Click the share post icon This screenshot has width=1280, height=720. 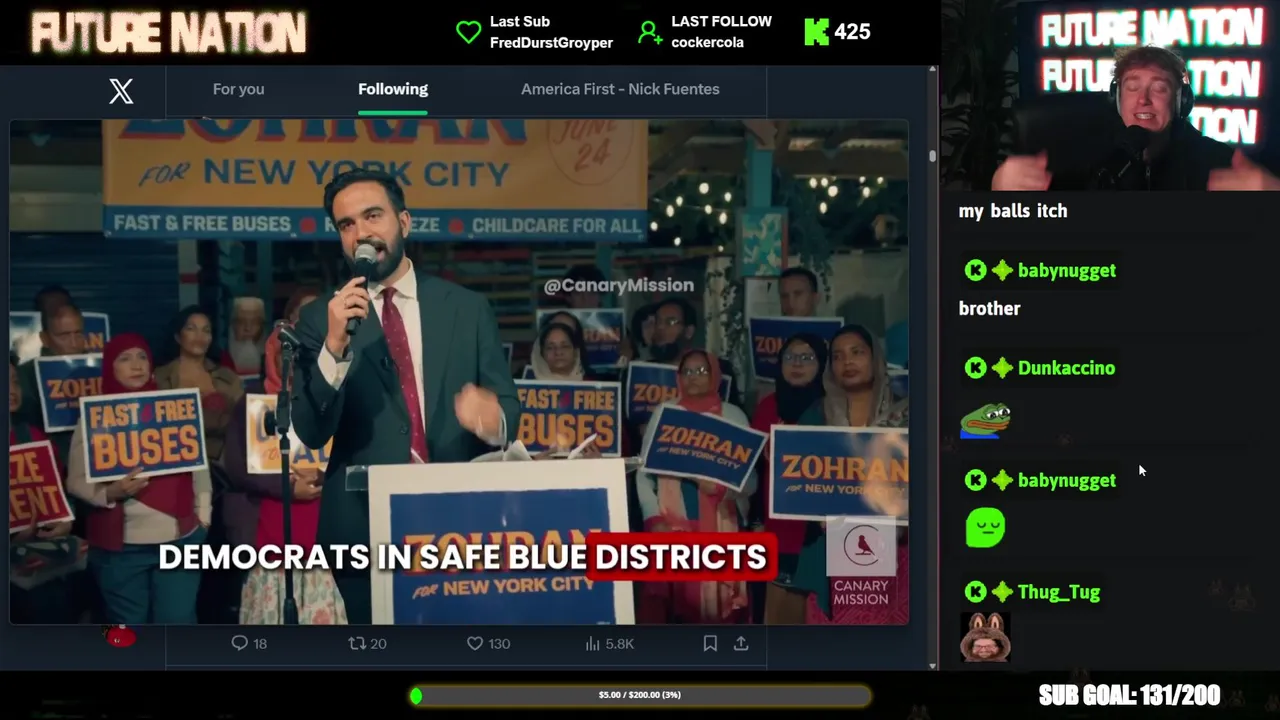[741, 643]
